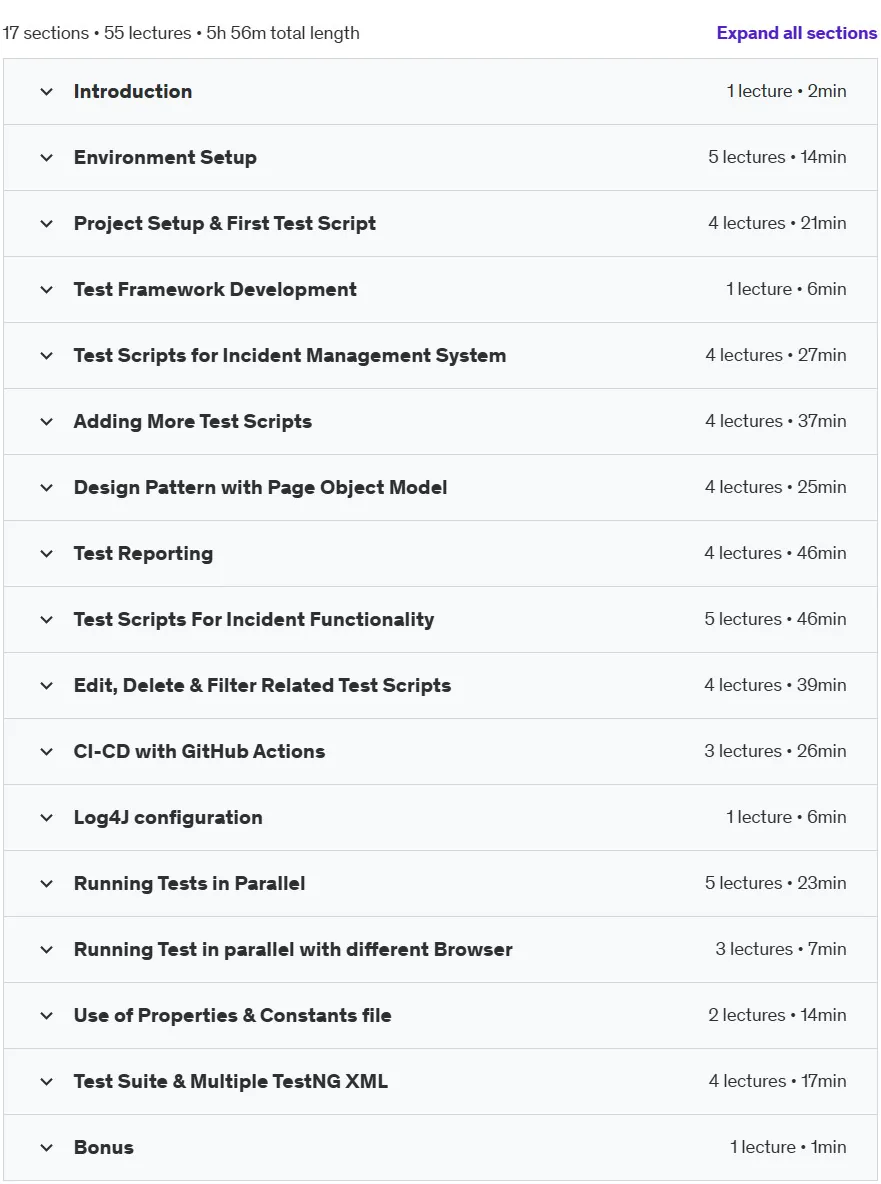
Task: Select Use of Properties & Constants file
Action: click(x=233, y=1016)
